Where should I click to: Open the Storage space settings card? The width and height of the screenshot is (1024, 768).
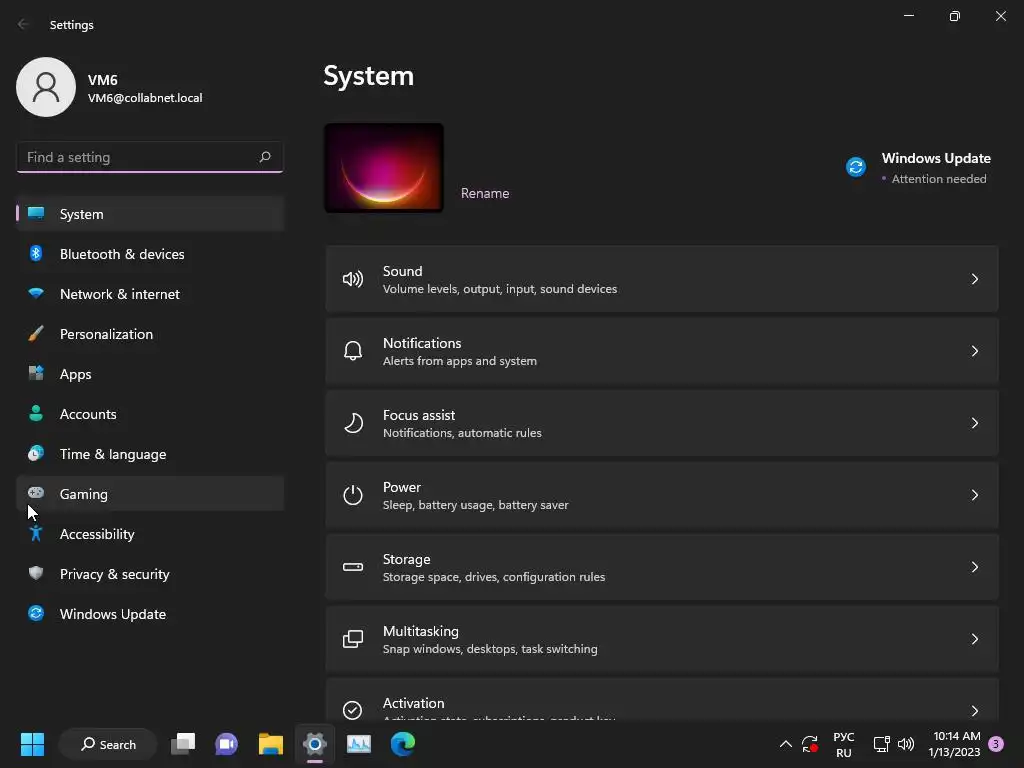pos(662,567)
